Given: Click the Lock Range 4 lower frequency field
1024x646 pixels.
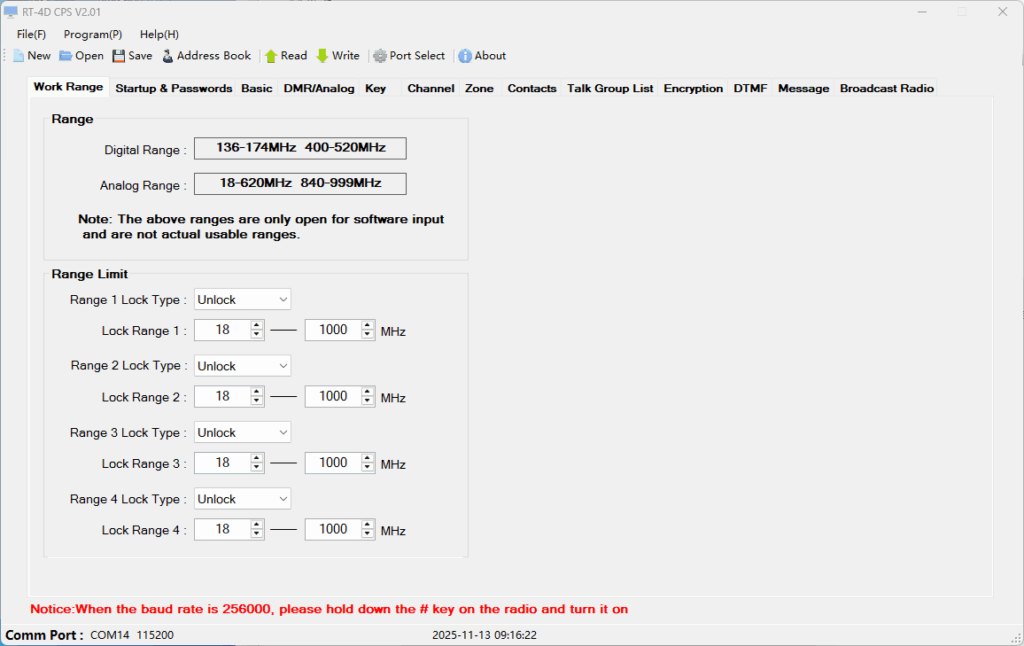Looking at the screenshot, I should click(221, 530).
